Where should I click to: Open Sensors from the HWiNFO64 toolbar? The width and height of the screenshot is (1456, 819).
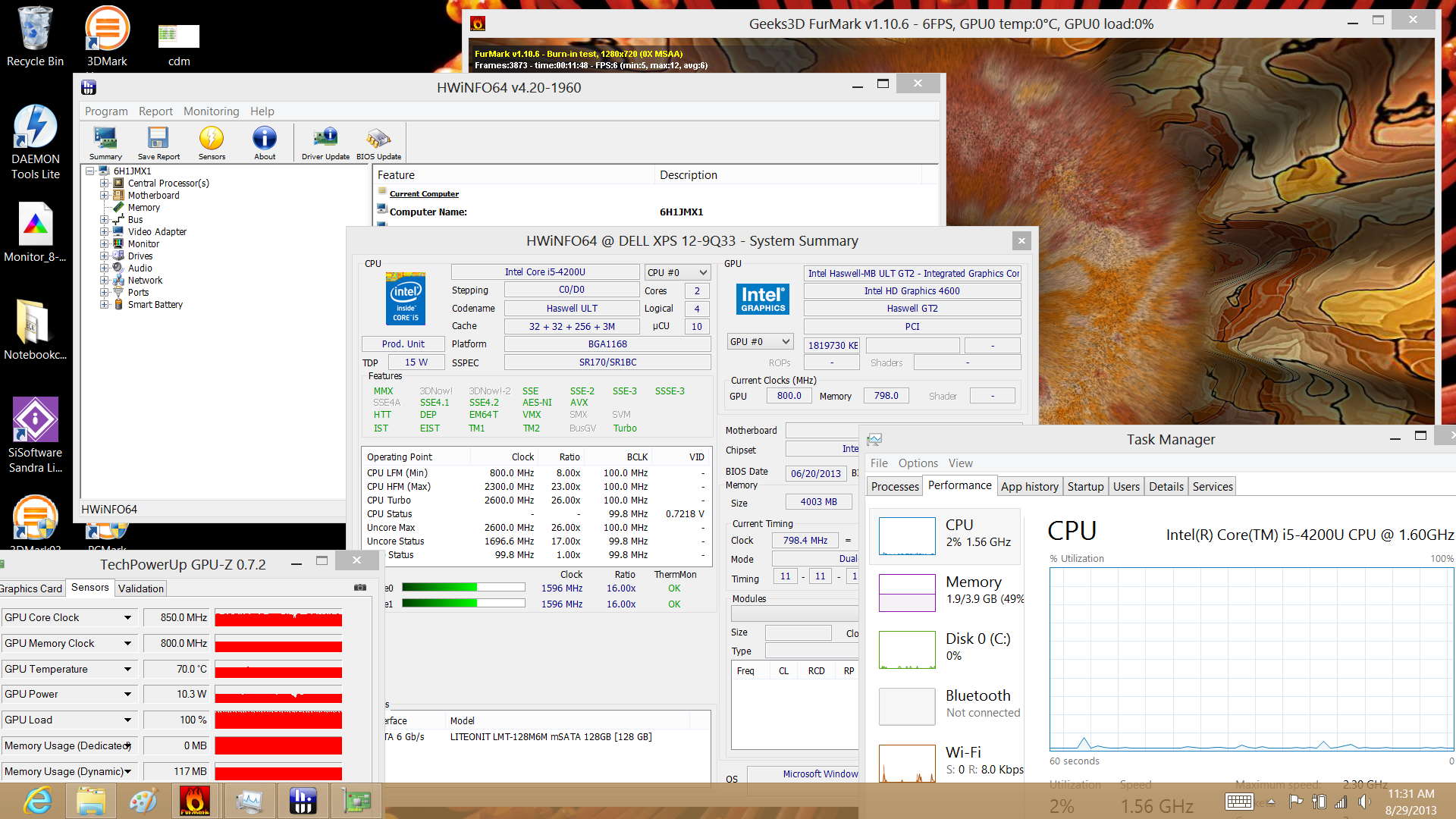[212, 143]
